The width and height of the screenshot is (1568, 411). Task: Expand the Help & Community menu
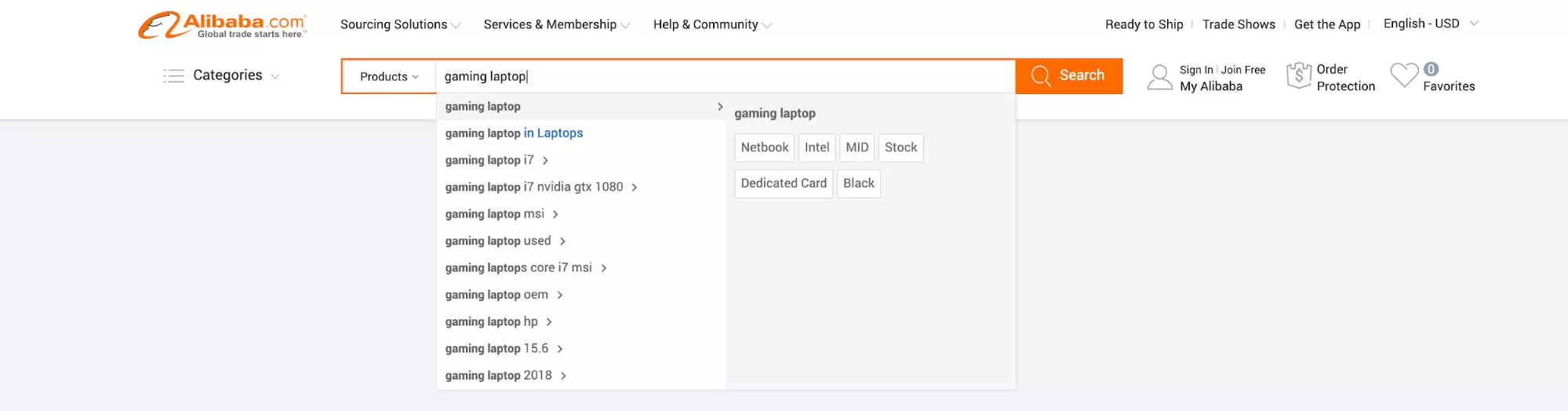(x=712, y=25)
